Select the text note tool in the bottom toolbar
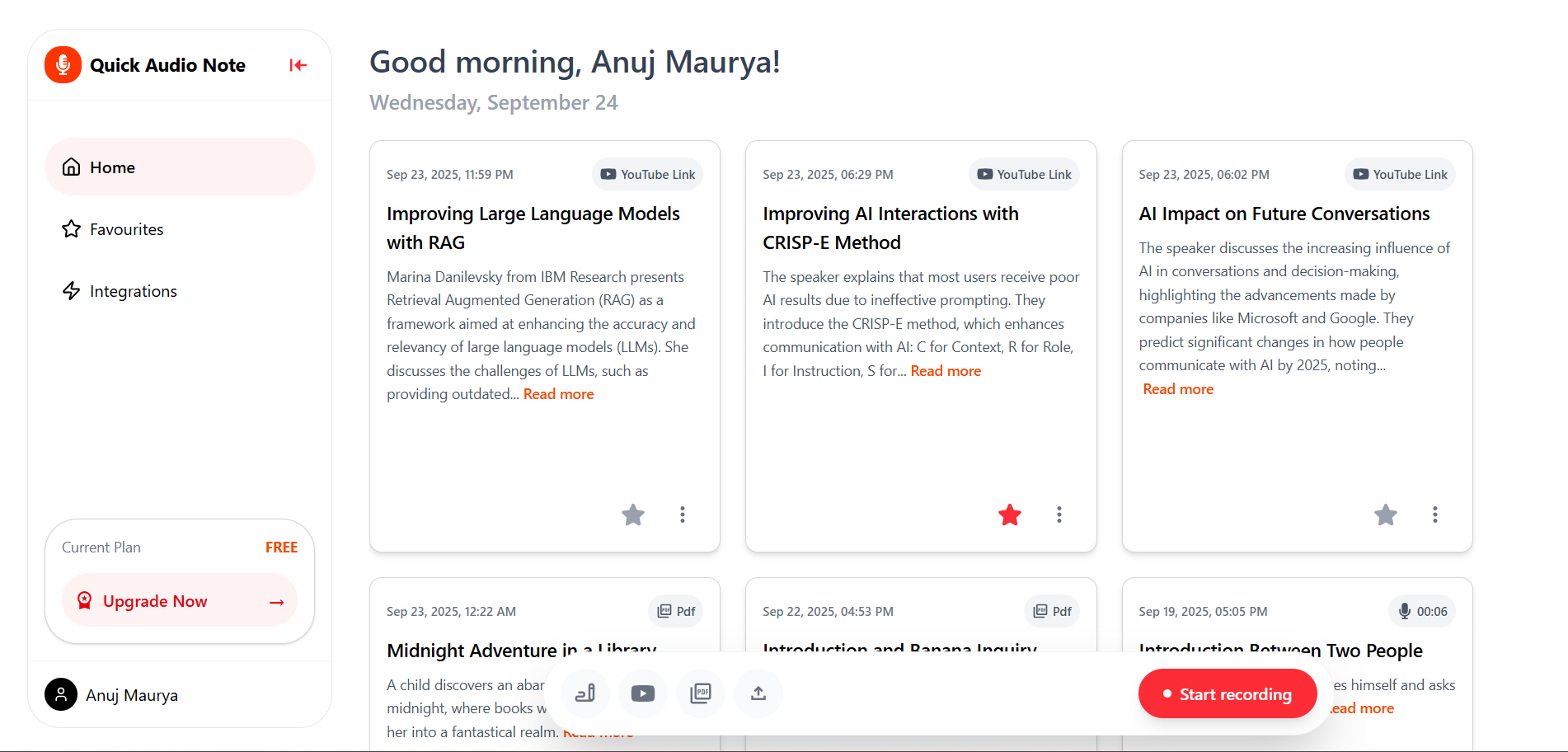 585,693
